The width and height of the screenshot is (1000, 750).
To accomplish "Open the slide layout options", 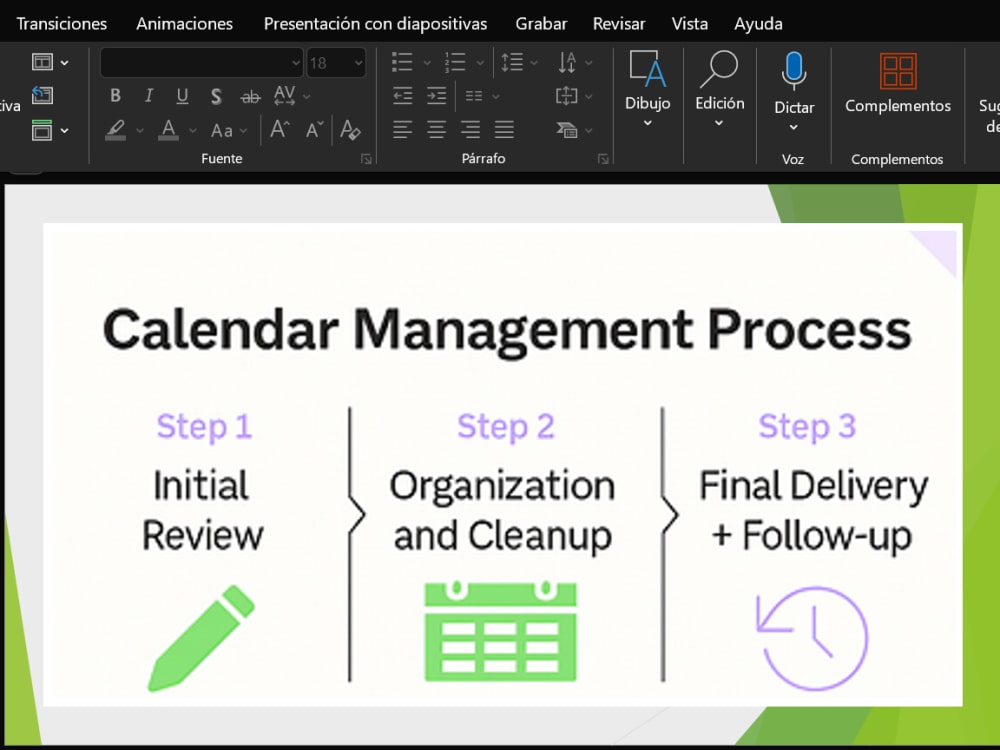I will pos(50,62).
